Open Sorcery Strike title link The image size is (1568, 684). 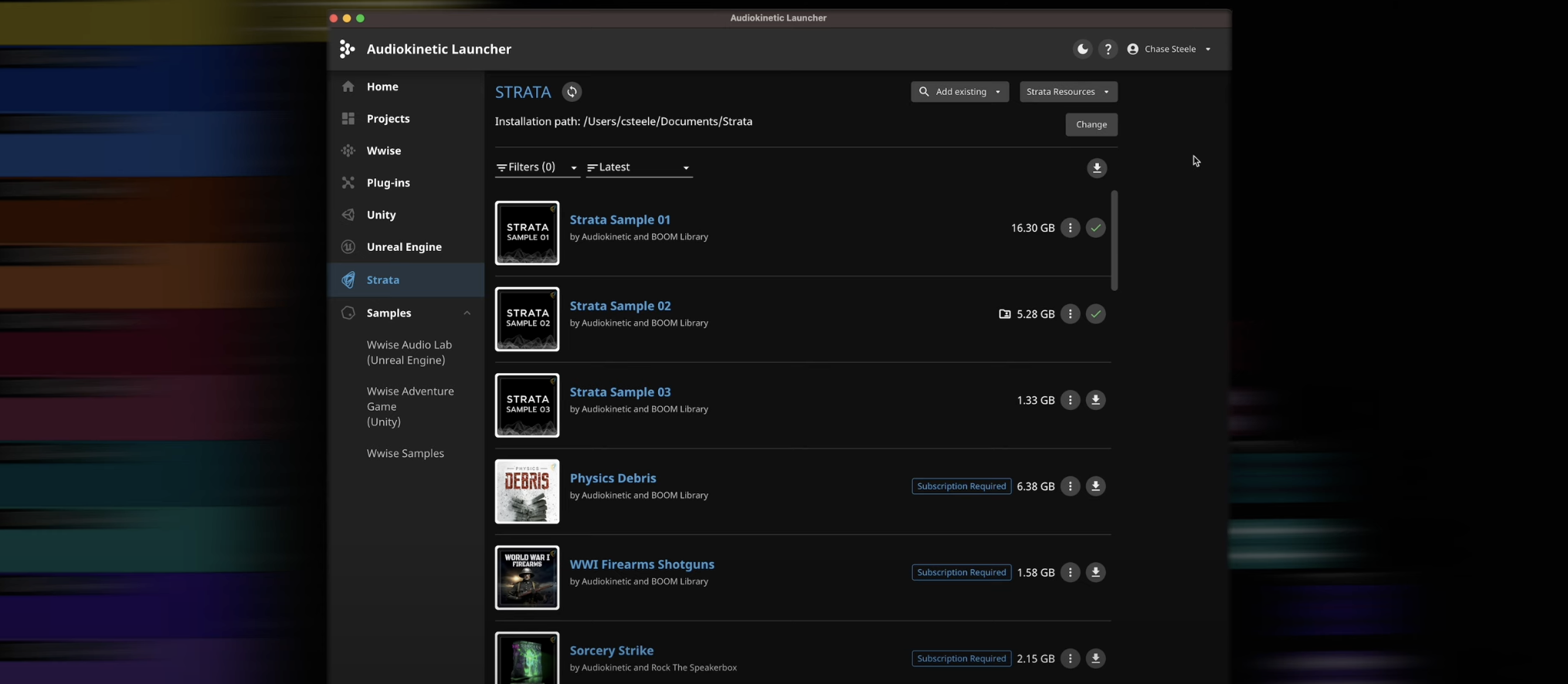(611, 650)
